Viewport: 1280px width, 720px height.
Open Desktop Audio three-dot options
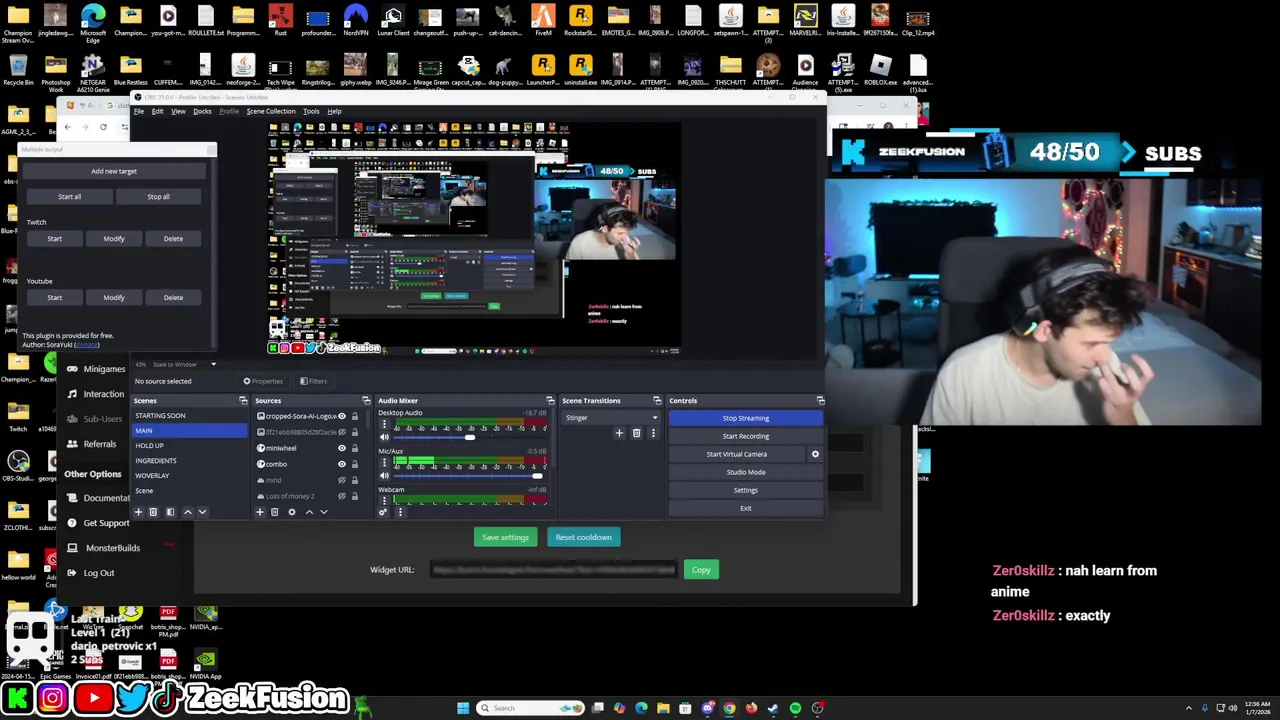(384, 424)
